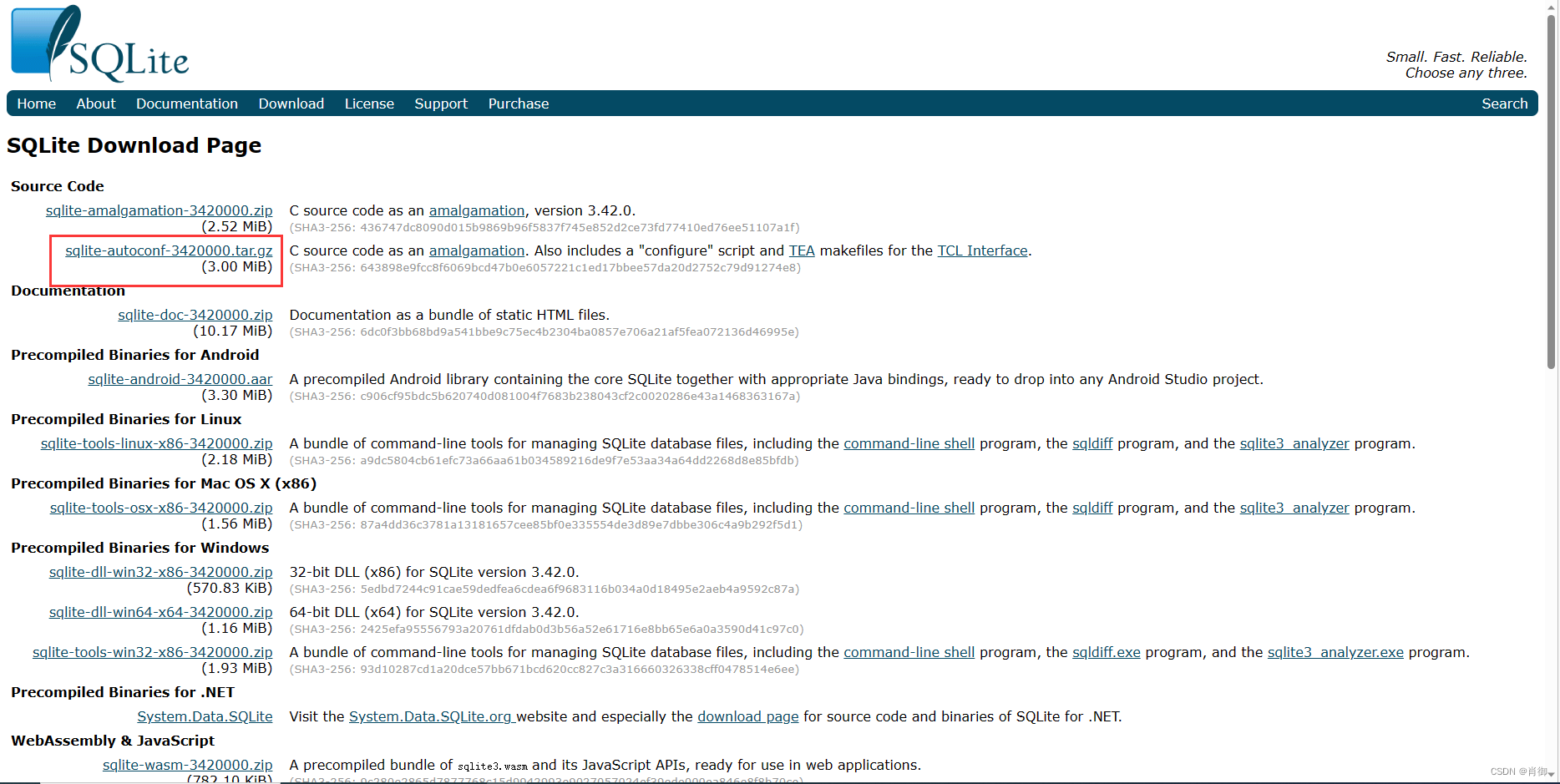This screenshot has height=784, width=1560.
Task: Click the Search button in navbar
Action: (x=1504, y=104)
